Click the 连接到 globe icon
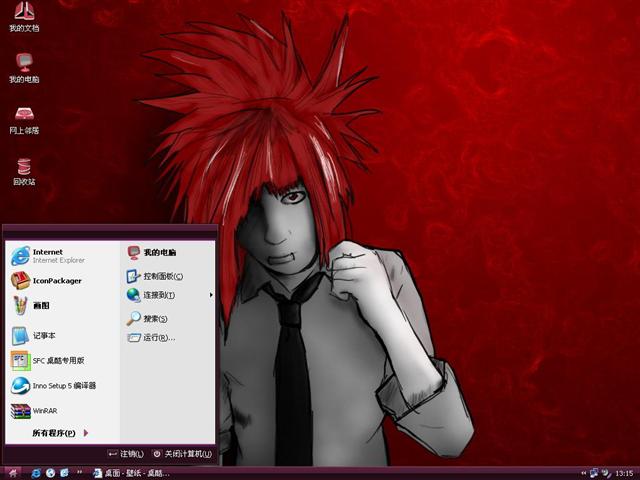This screenshot has width=640, height=480. tap(133, 295)
